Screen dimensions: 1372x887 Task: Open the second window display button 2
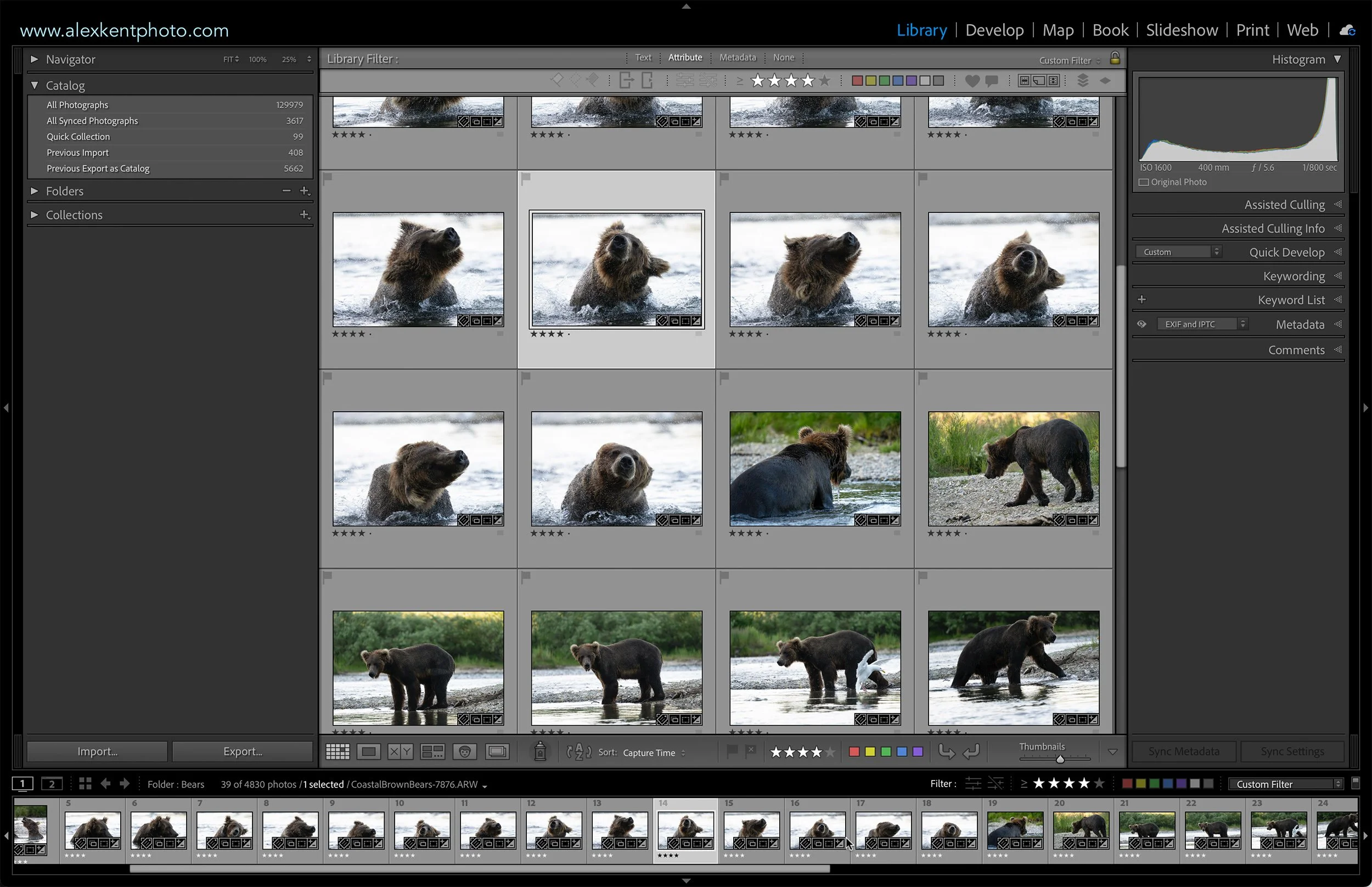coord(52,784)
